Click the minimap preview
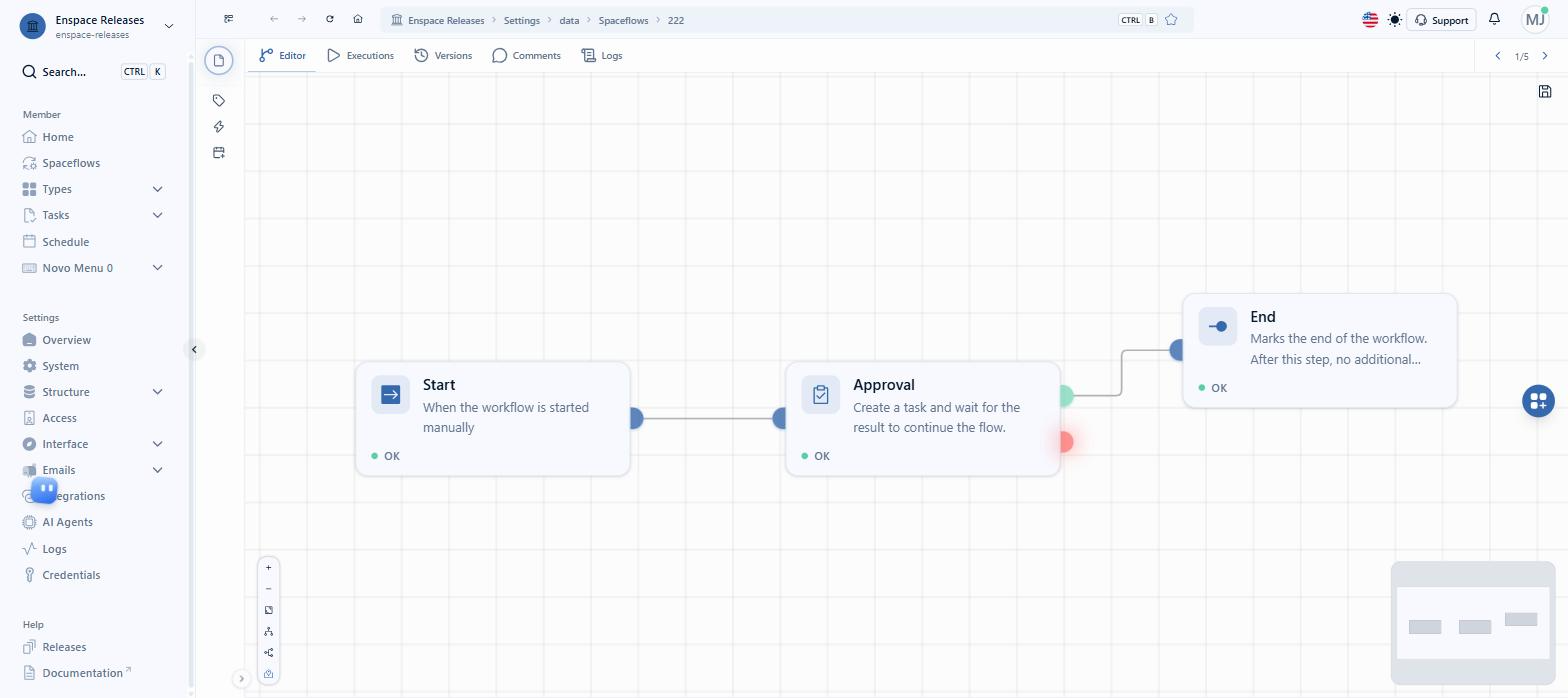 coord(1473,623)
